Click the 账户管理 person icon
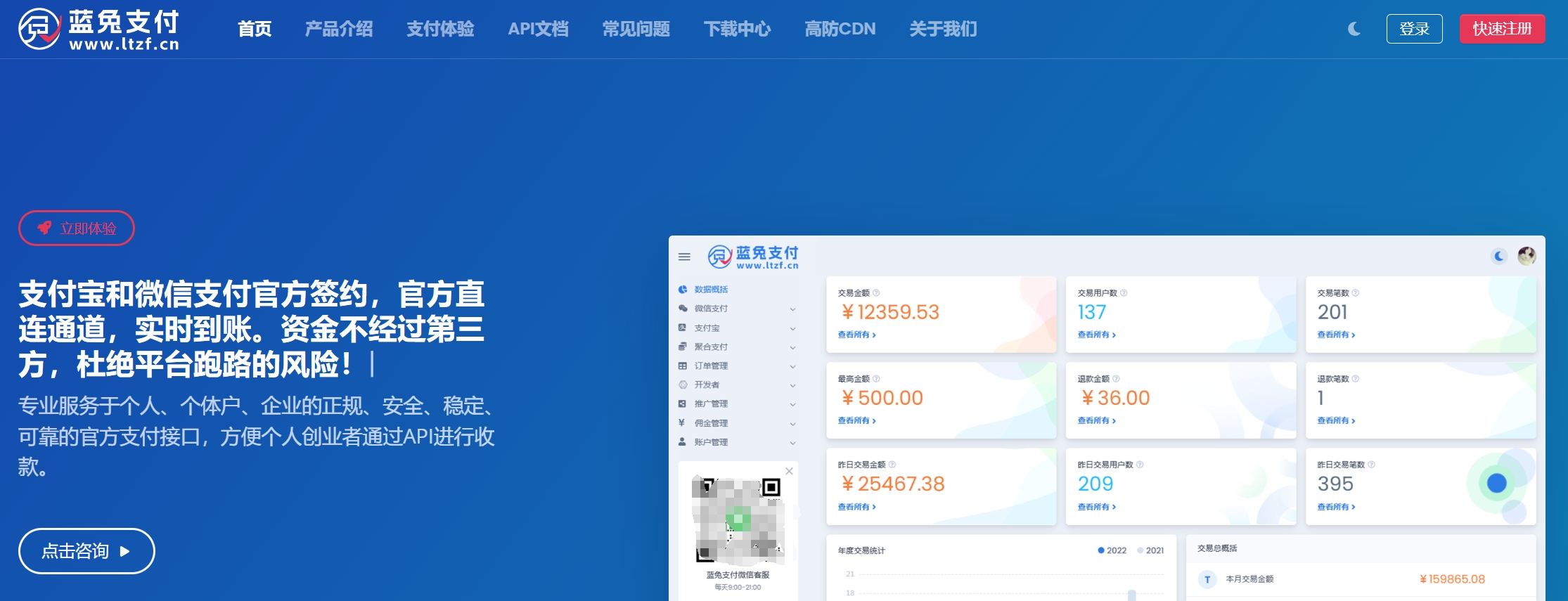This screenshot has width=1568, height=601. click(682, 442)
